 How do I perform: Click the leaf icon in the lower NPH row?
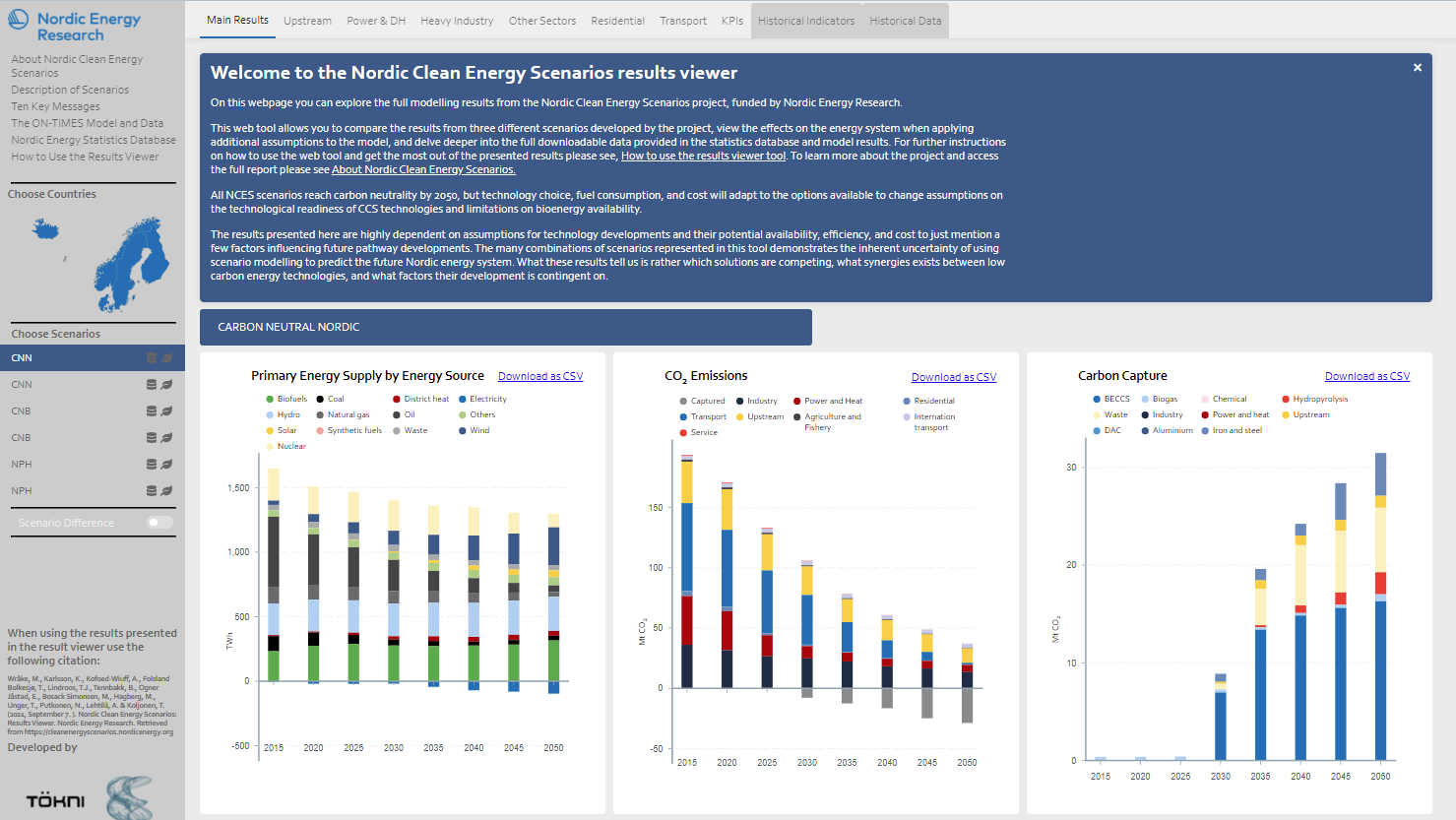tap(166, 491)
